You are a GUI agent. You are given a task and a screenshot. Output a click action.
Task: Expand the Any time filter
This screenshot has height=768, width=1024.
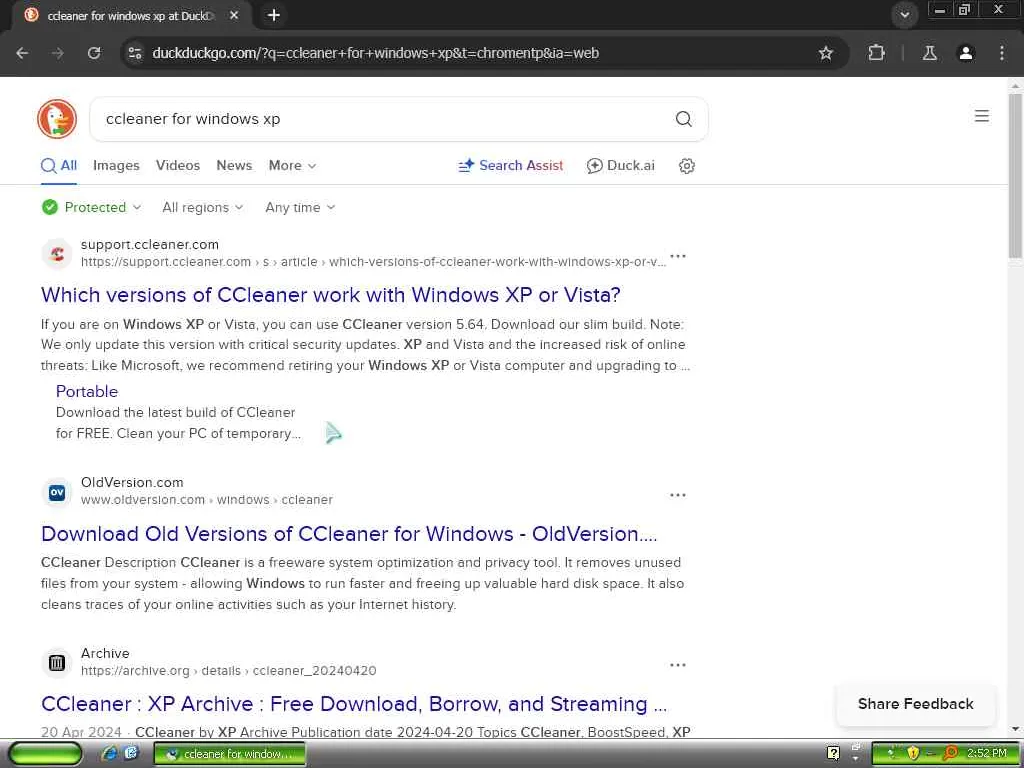300,208
